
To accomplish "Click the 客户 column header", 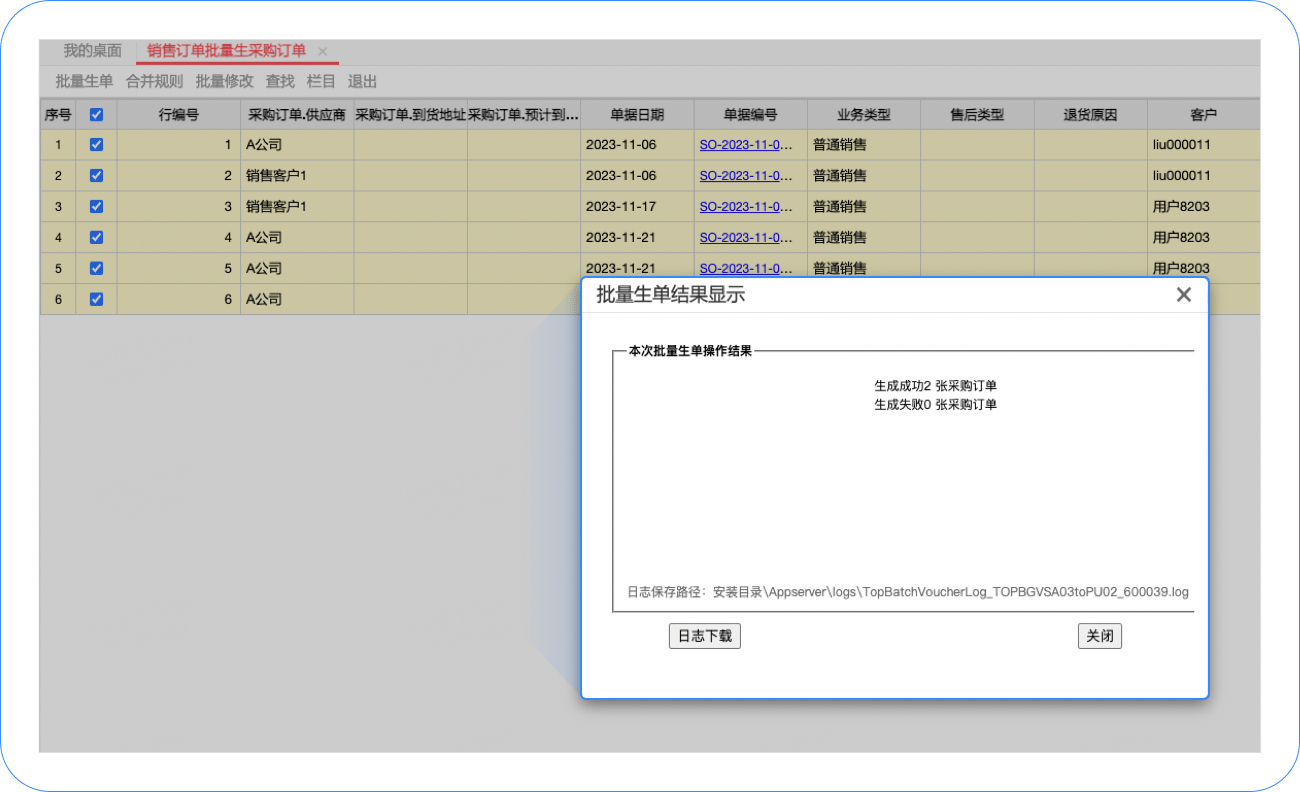I will coord(1204,114).
